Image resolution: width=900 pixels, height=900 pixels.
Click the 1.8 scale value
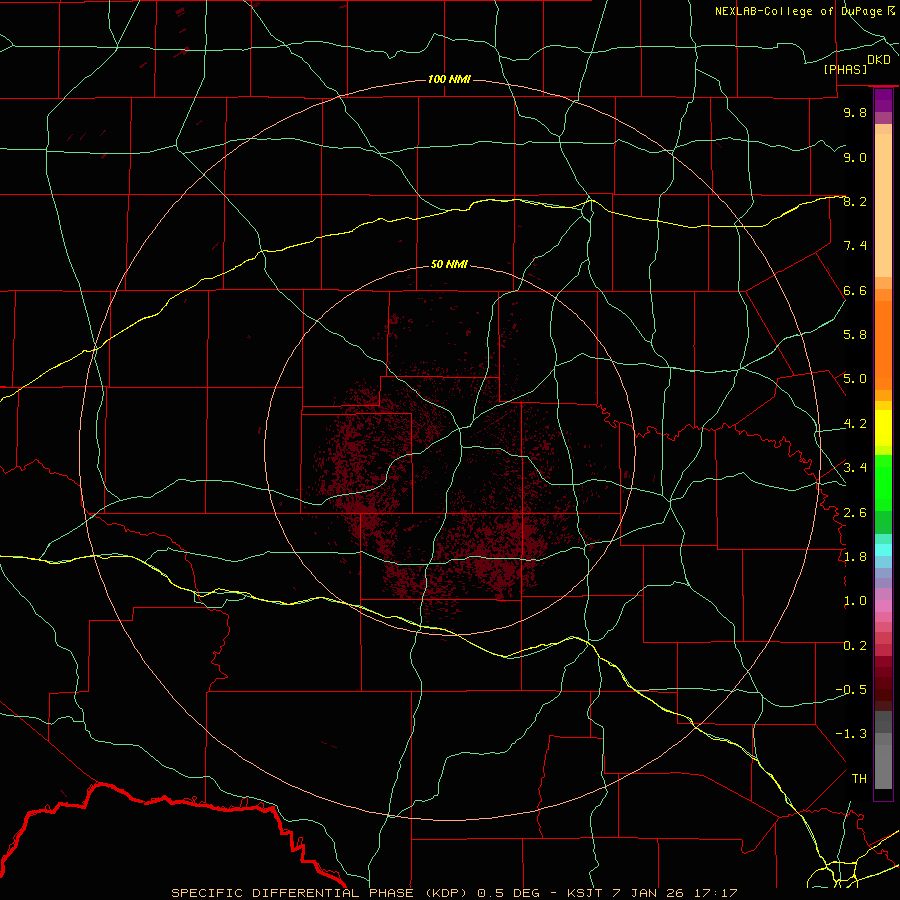855,556
